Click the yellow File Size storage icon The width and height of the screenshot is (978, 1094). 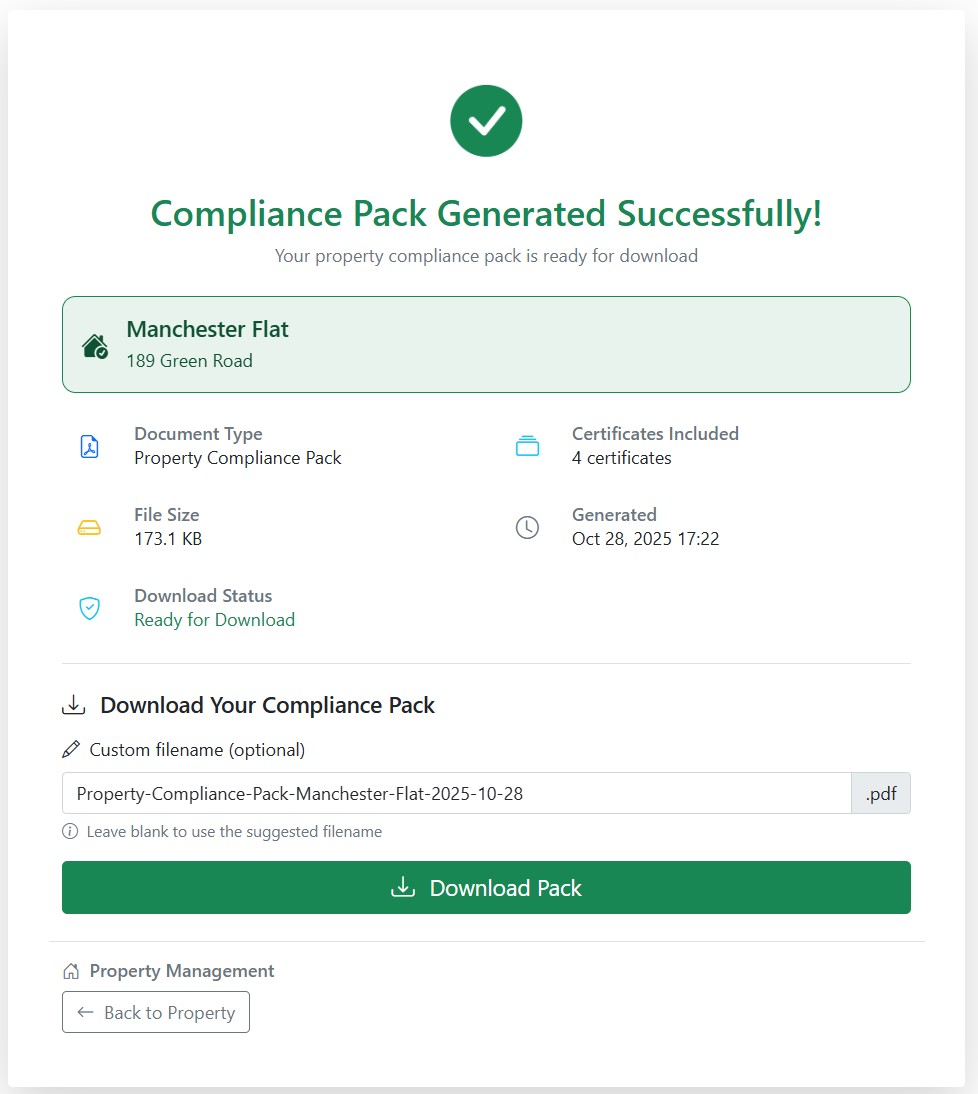(90, 527)
